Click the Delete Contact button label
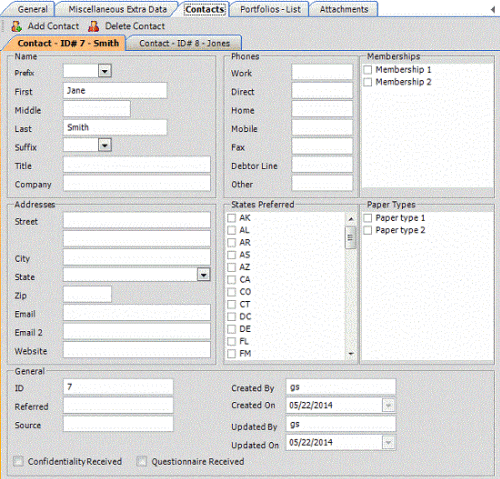Image resolution: width=500 pixels, height=479 pixels. pos(135,26)
